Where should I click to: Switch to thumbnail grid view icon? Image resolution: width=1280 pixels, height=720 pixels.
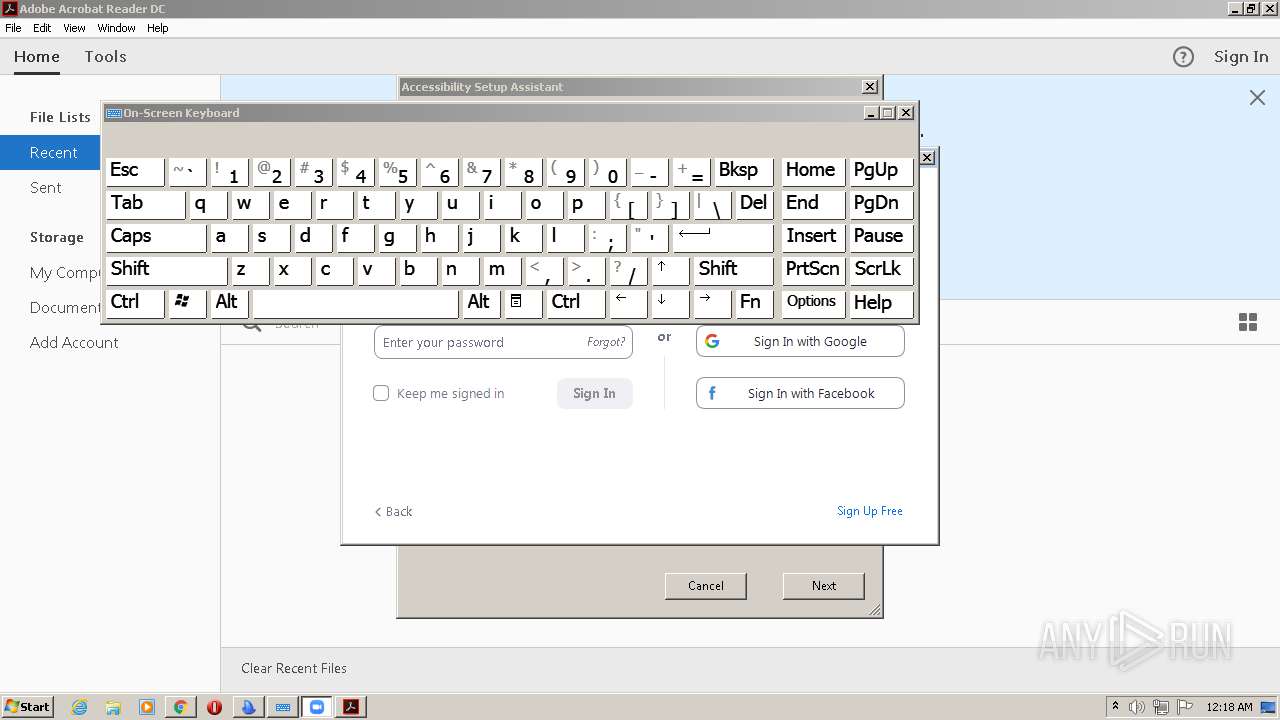click(x=1248, y=322)
